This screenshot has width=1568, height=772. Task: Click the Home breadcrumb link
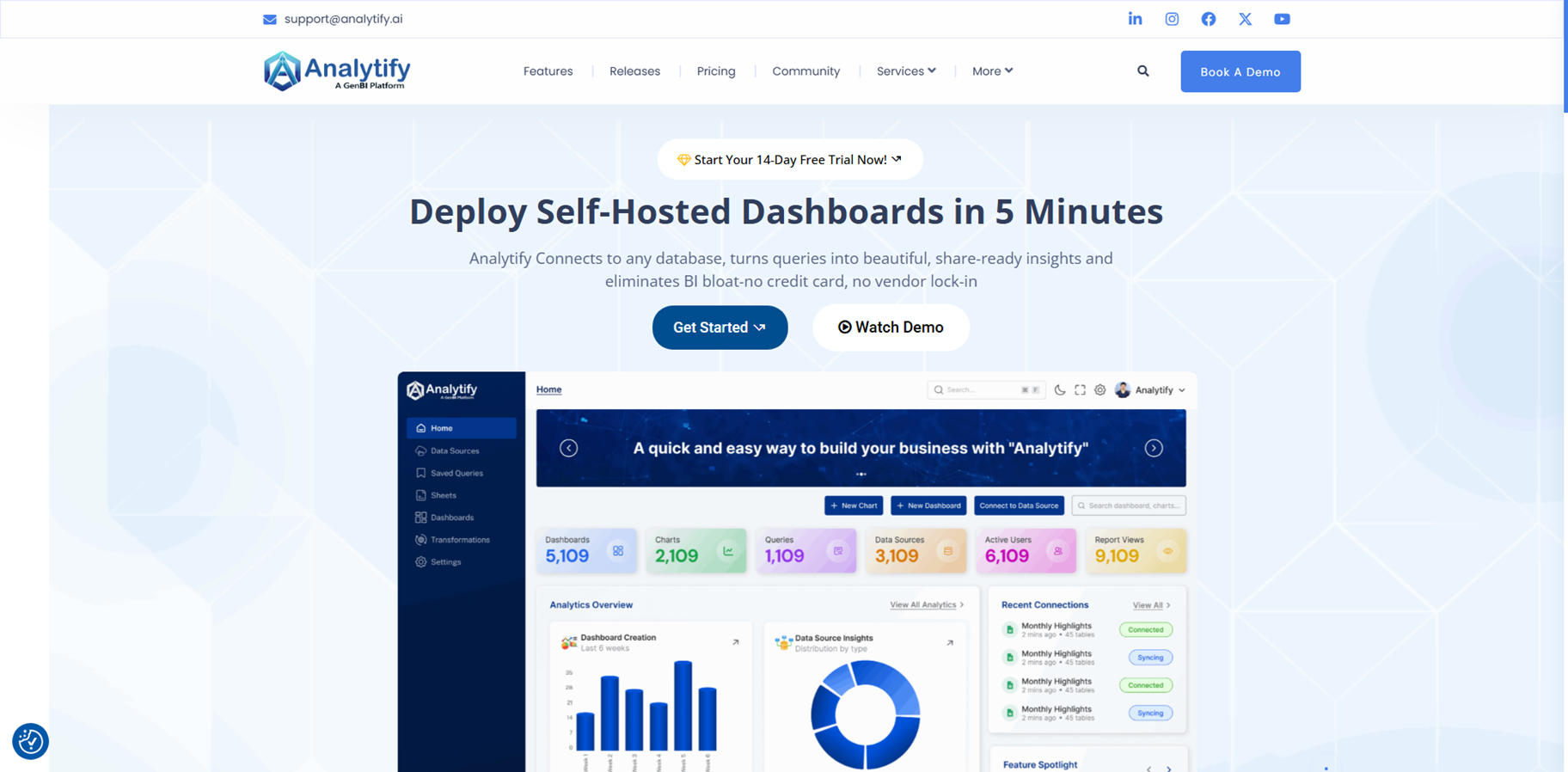pos(548,389)
